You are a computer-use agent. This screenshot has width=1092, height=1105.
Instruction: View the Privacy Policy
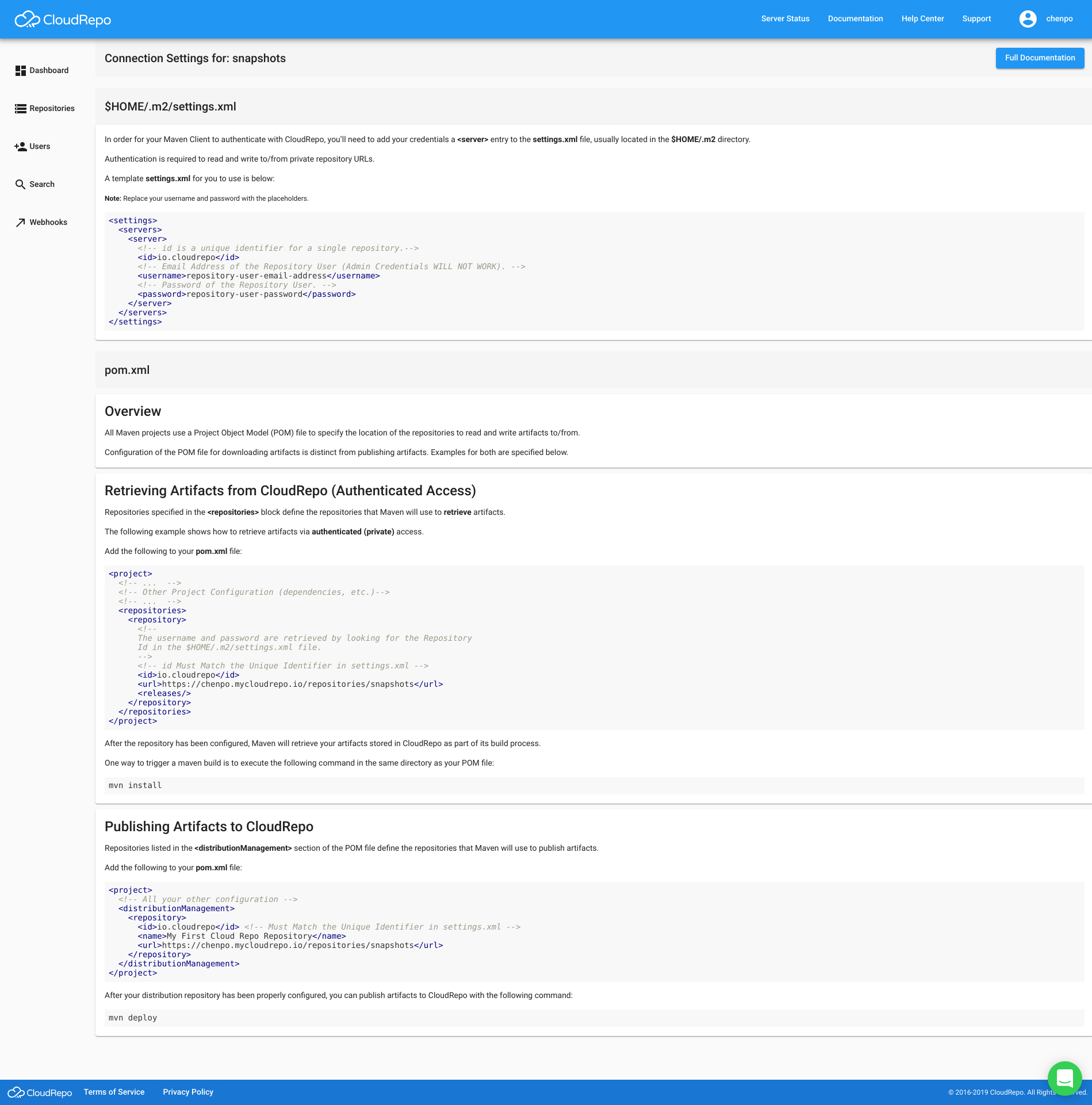point(188,1092)
